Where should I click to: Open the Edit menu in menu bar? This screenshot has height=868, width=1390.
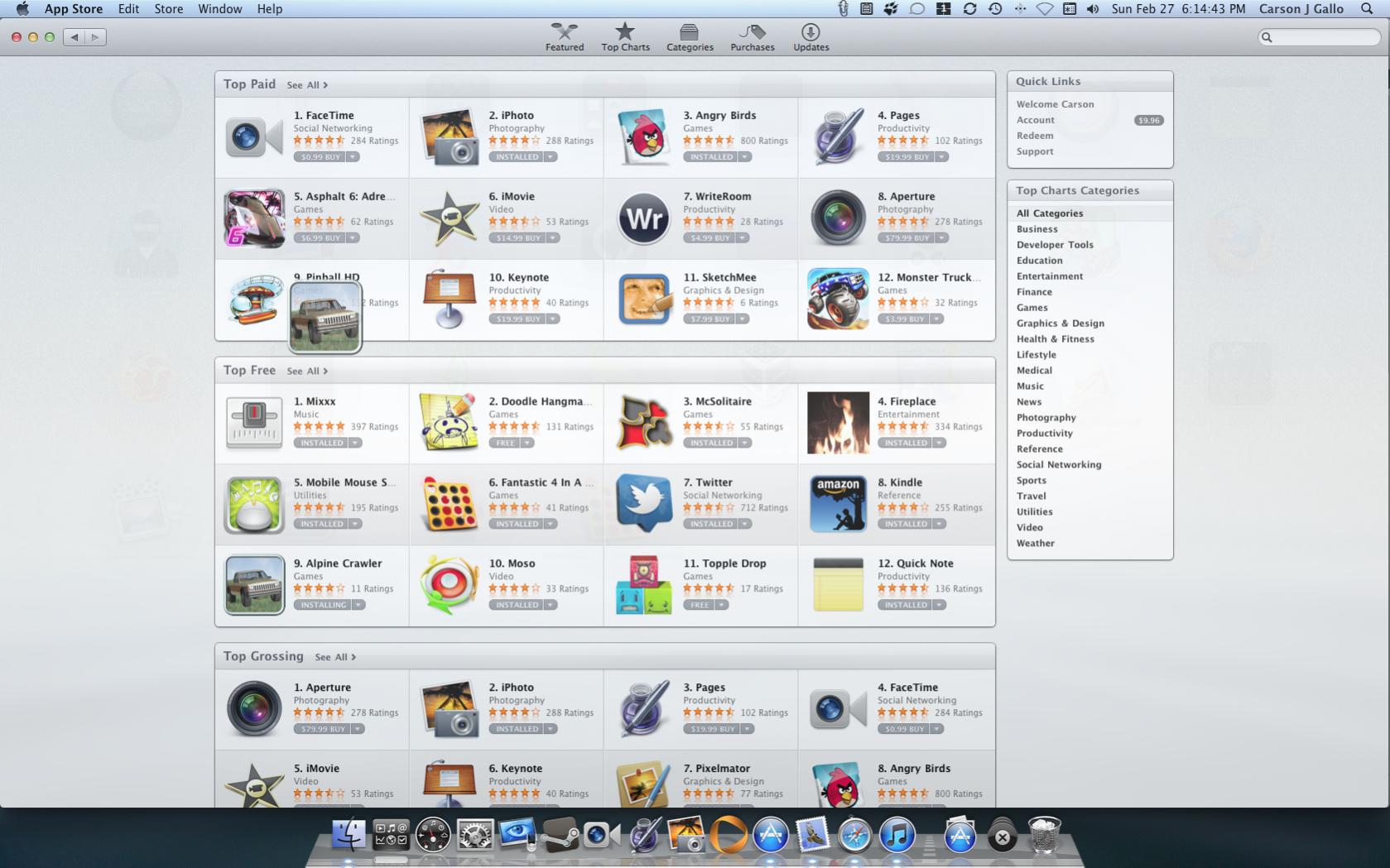[128, 9]
